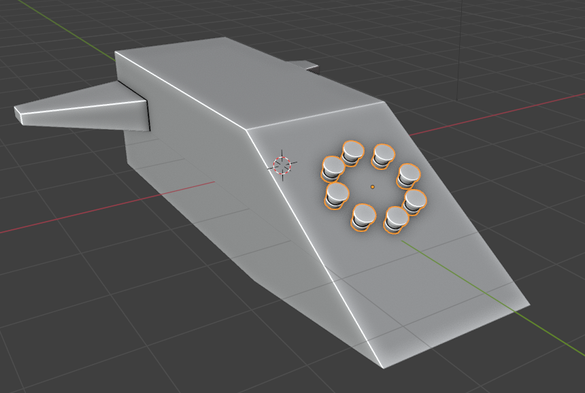
Task: Click the bottom-center cylinder of the ring
Action: (364, 217)
